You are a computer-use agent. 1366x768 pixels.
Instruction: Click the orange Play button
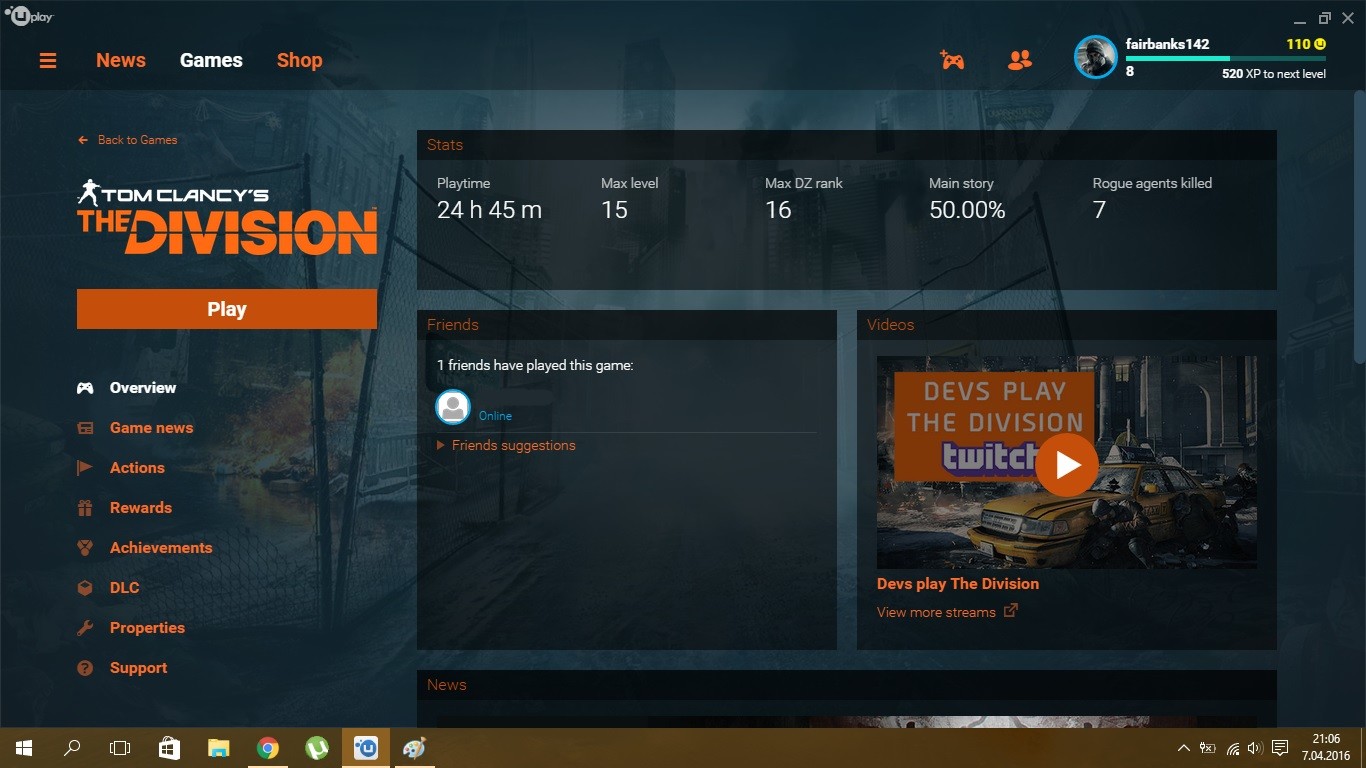coord(227,309)
